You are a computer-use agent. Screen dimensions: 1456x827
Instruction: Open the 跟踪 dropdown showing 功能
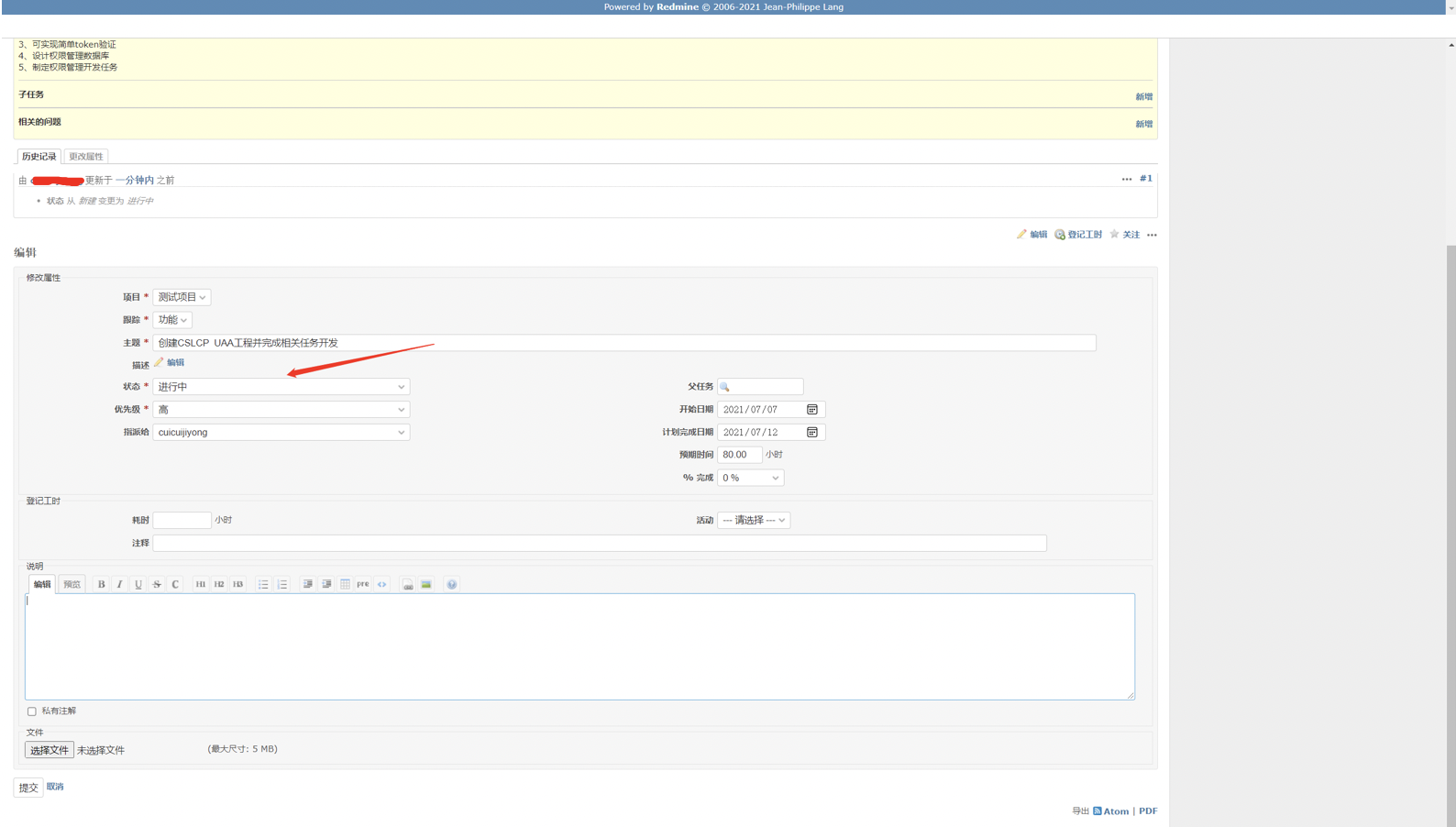pyautogui.click(x=172, y=320)
